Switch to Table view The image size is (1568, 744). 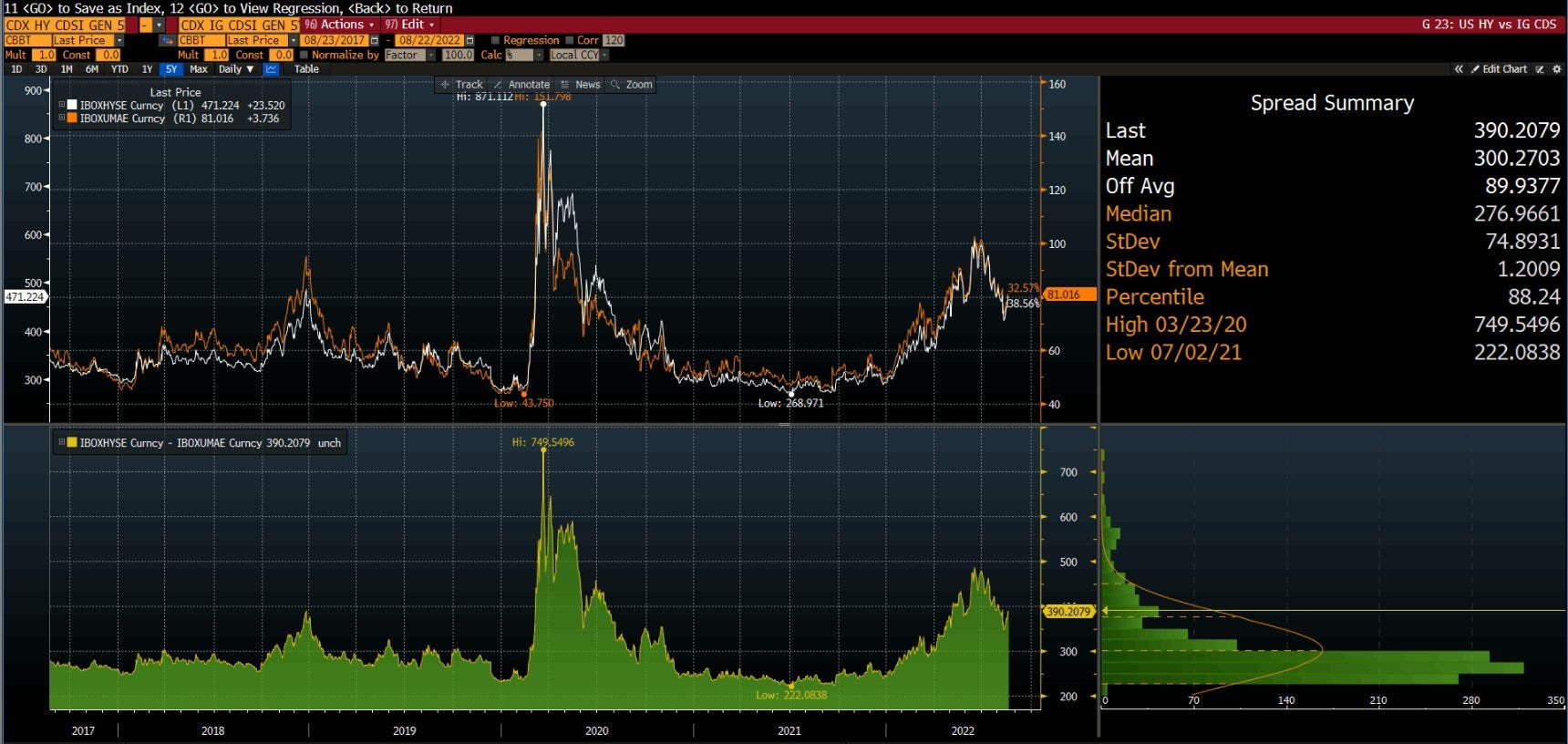[306, 68]
